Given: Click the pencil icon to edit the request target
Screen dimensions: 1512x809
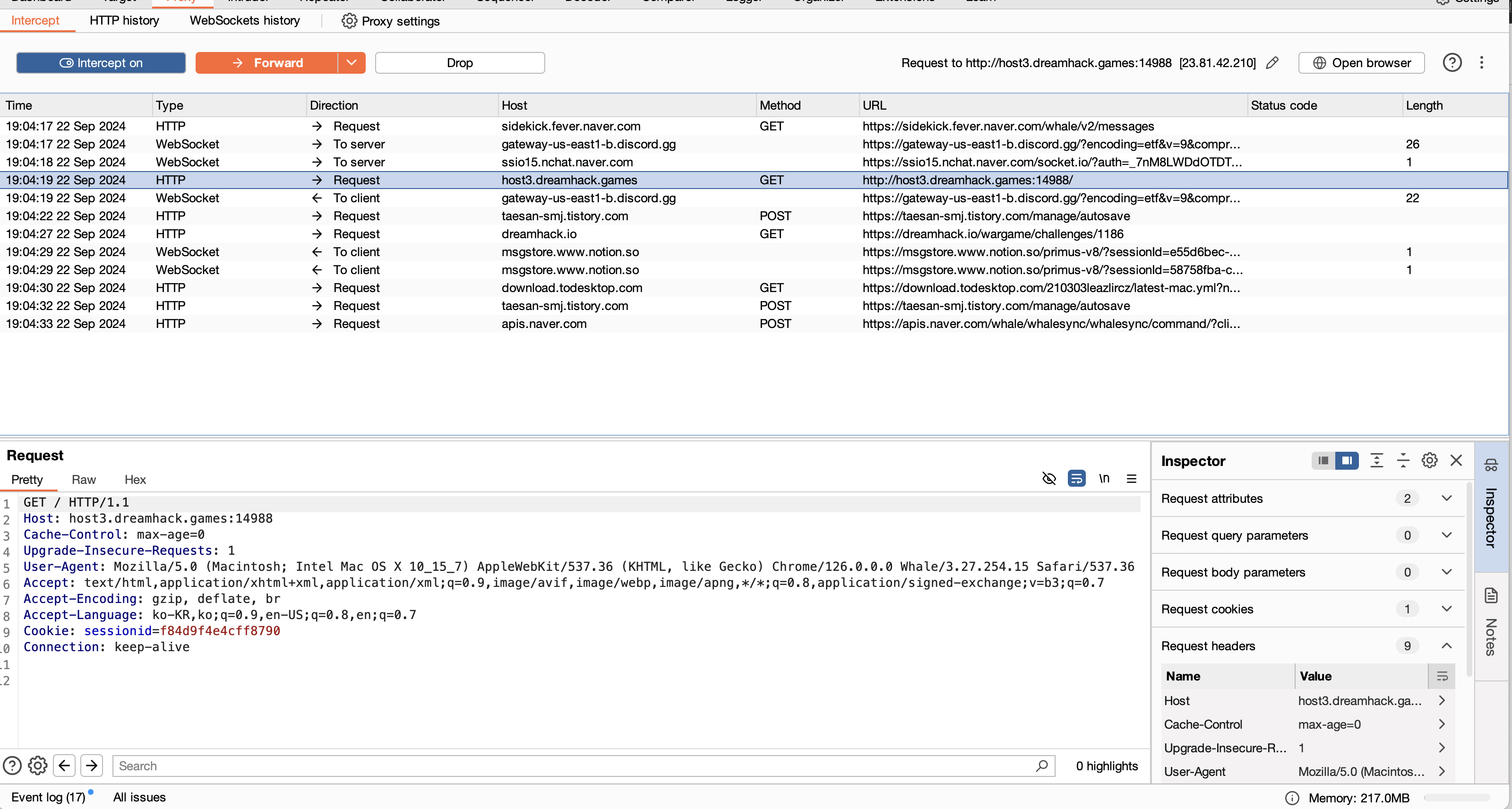Looking at the screenshot, I should [x=1272, y=63].
